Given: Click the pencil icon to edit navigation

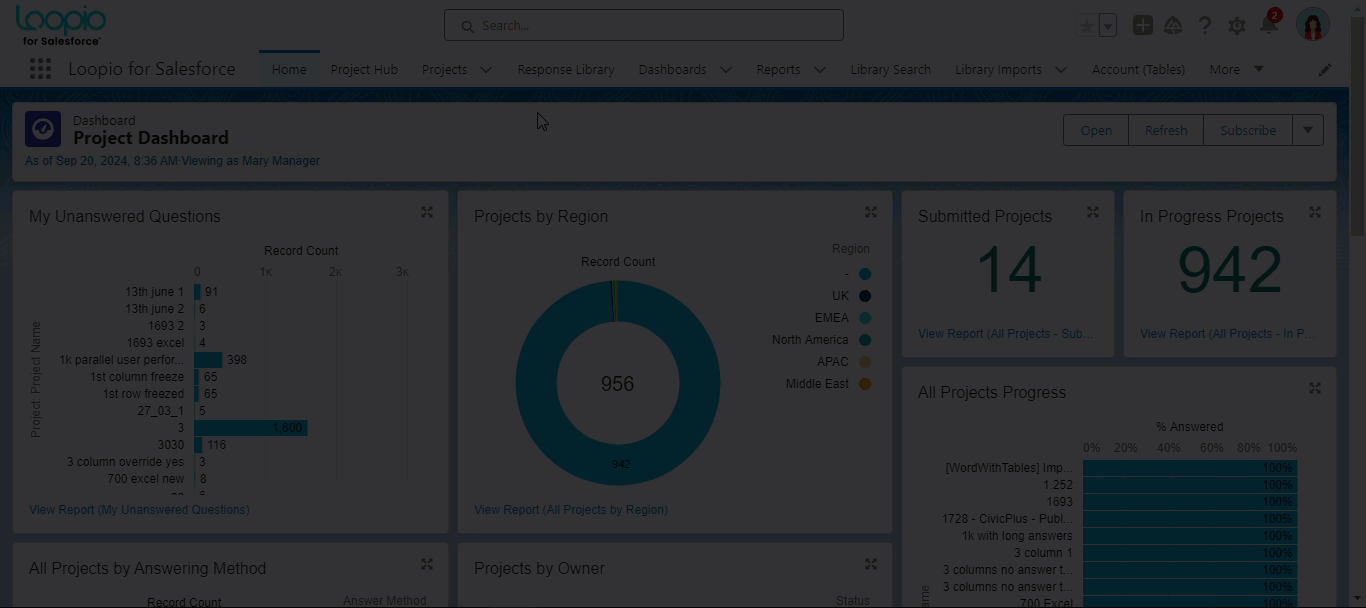Looking at the screenshot, I should (1325, 70).
